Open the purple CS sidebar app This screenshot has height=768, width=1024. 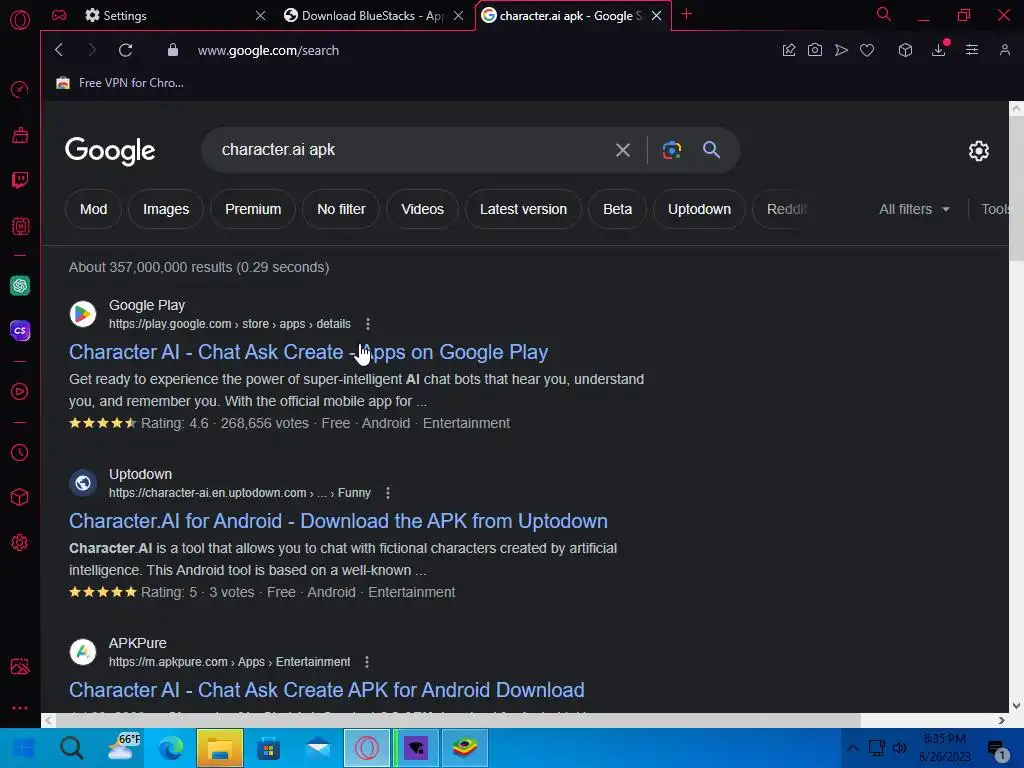coord(20,330)
